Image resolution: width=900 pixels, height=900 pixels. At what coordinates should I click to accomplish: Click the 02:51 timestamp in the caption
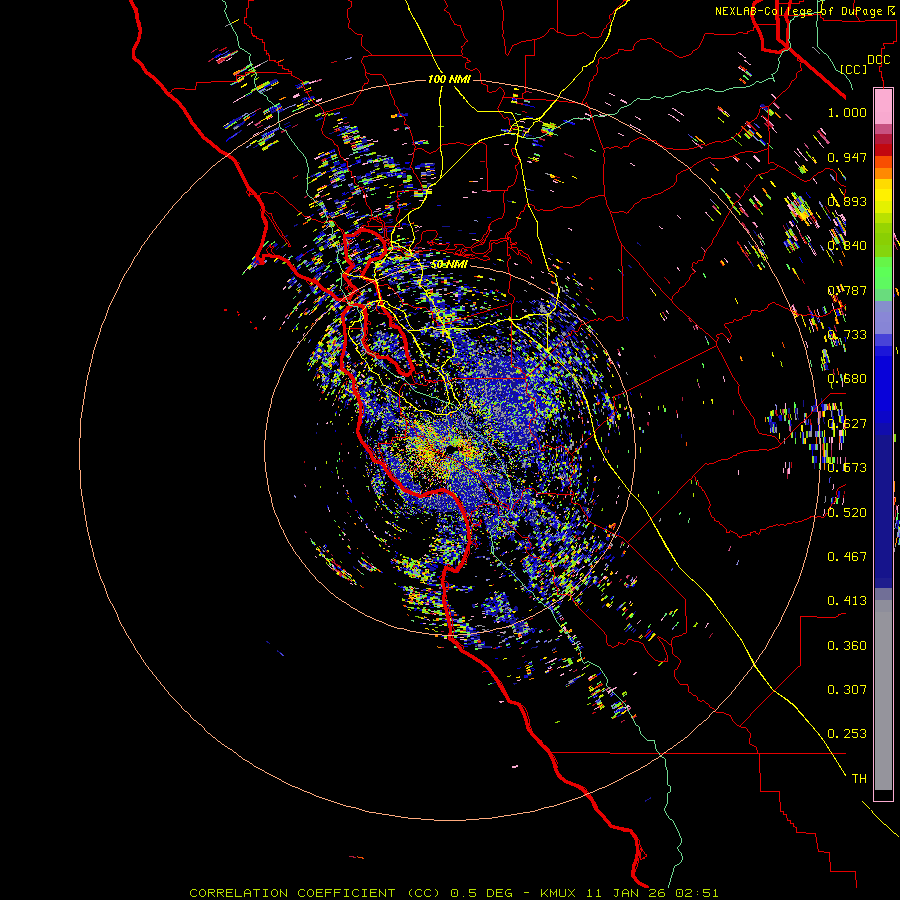coord(697,893)
